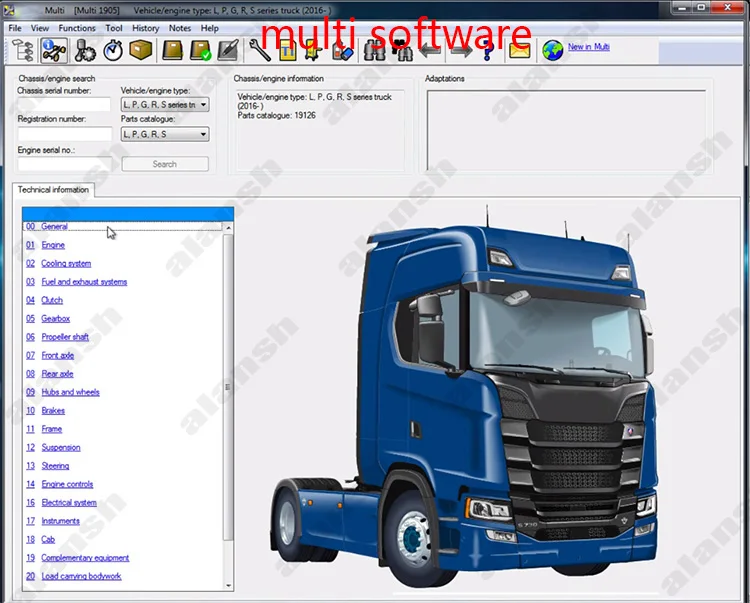
Task: Click inside the Adaptations box
Action: 566,130
